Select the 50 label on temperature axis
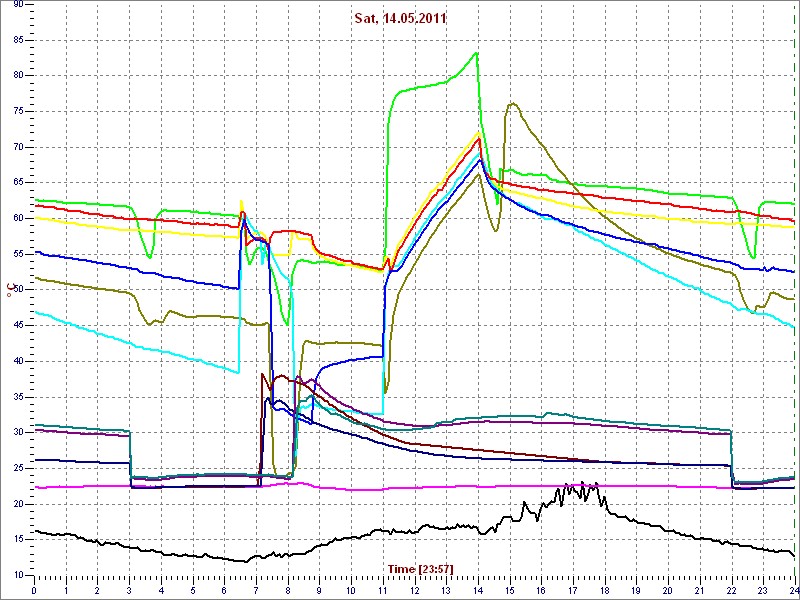 coord(16,290)
